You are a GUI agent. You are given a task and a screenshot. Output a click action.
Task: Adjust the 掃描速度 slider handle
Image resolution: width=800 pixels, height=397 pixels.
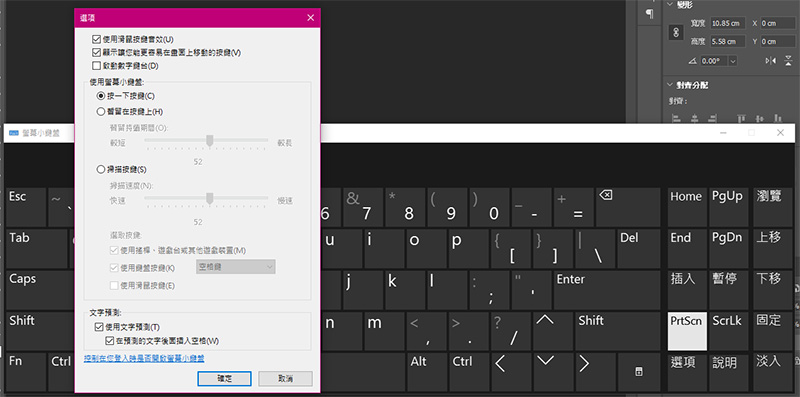tap(209, 200)
